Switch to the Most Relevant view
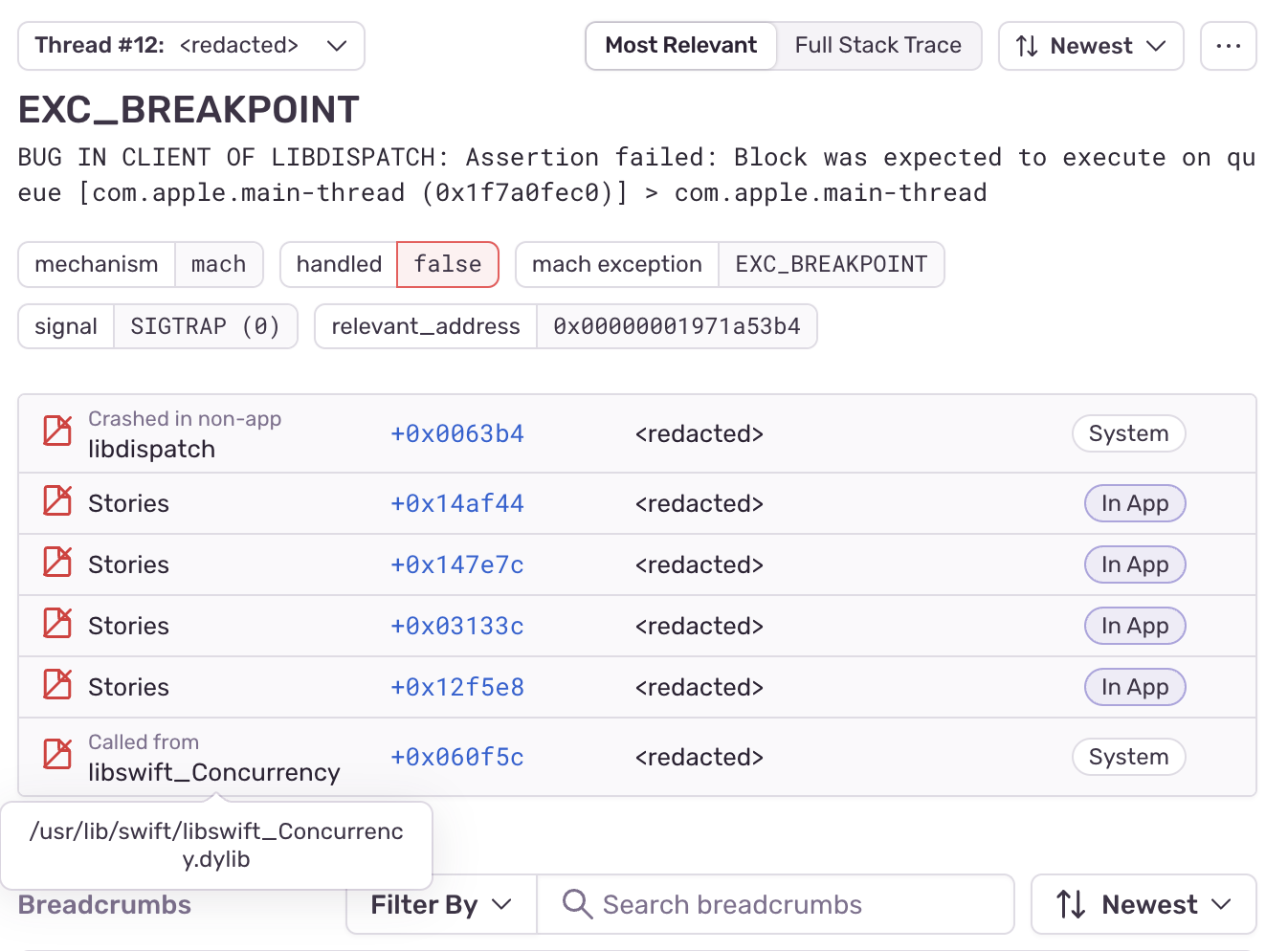Viewport: 1288px width, 951px height. 680,46
